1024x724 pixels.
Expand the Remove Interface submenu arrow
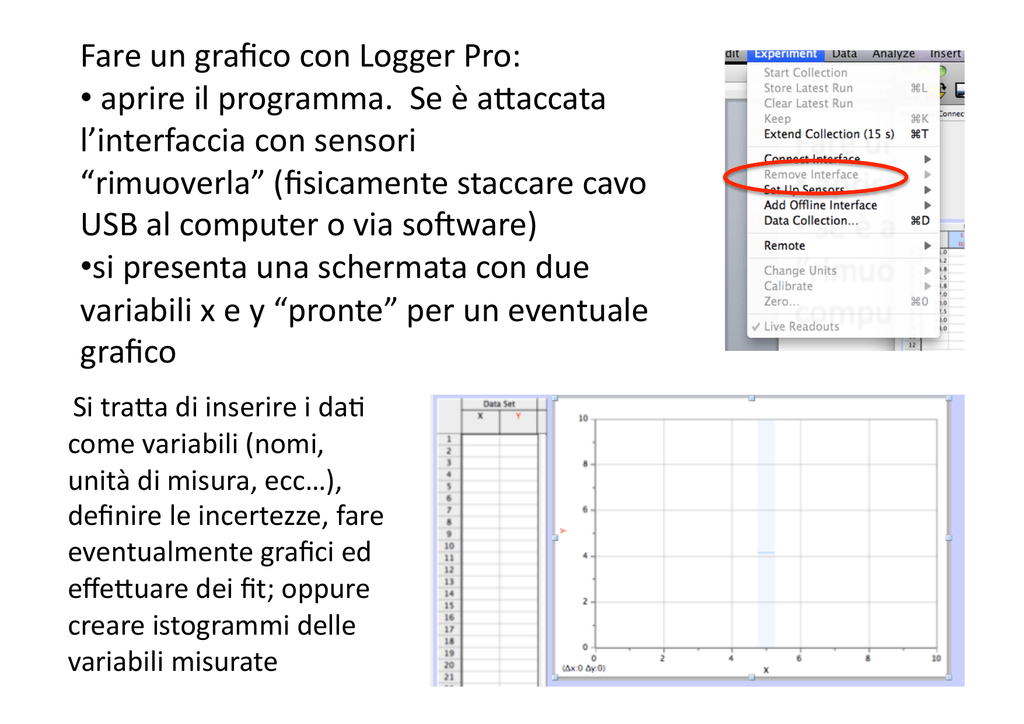pyautogui.click(x=927, y=174)
